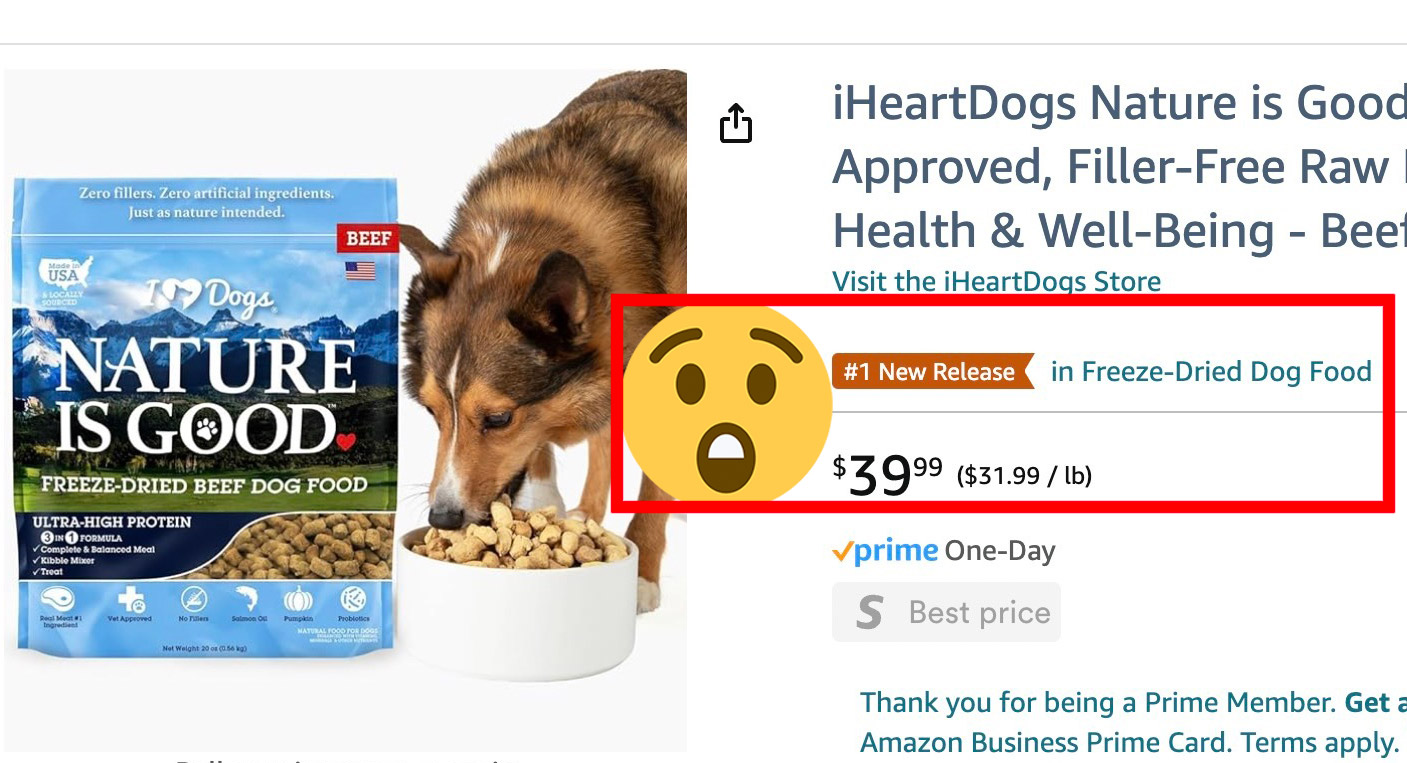Viewport: 1407px width, 763px height.
Task: Click the BEEF red label on the bag
Action: [x=367, y=238]
